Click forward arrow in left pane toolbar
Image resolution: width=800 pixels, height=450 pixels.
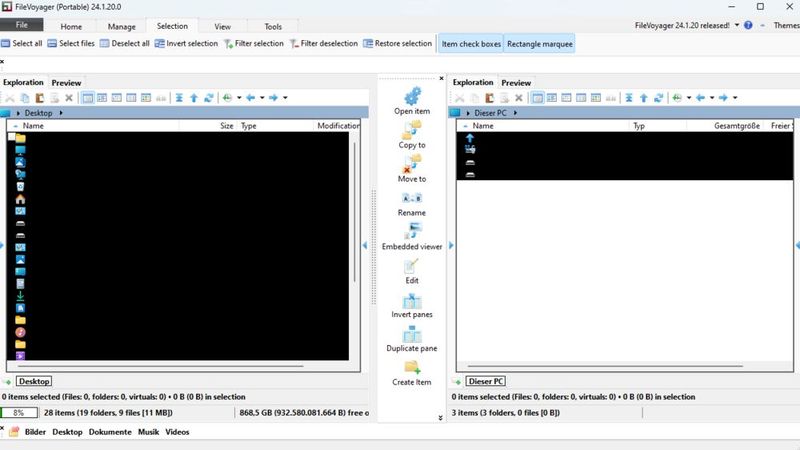(x=273, y=97)
